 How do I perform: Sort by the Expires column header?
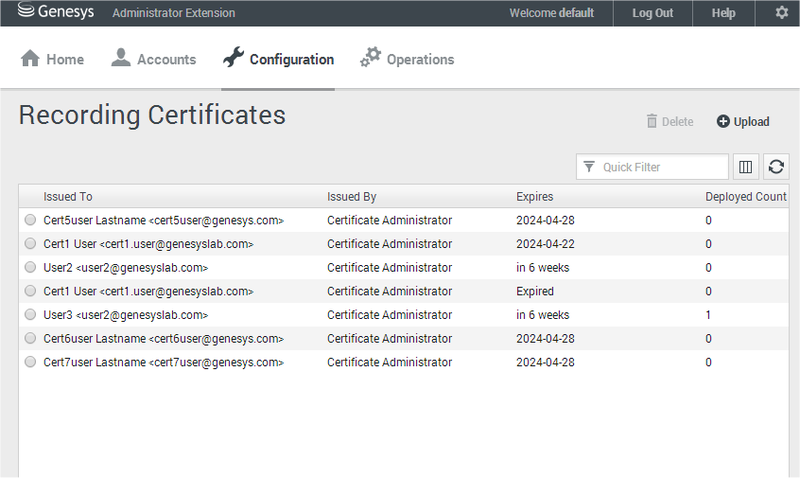coord(534,197)
